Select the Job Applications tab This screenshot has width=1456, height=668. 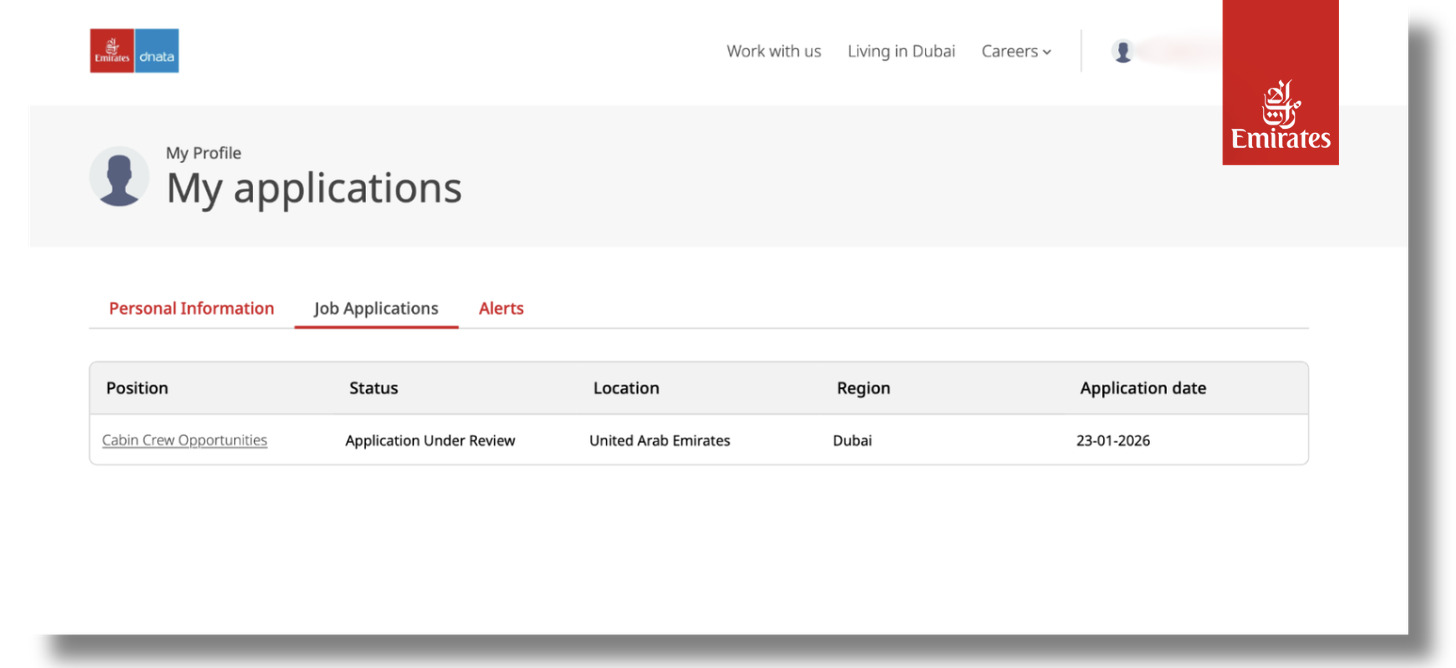tap(376, 308)
